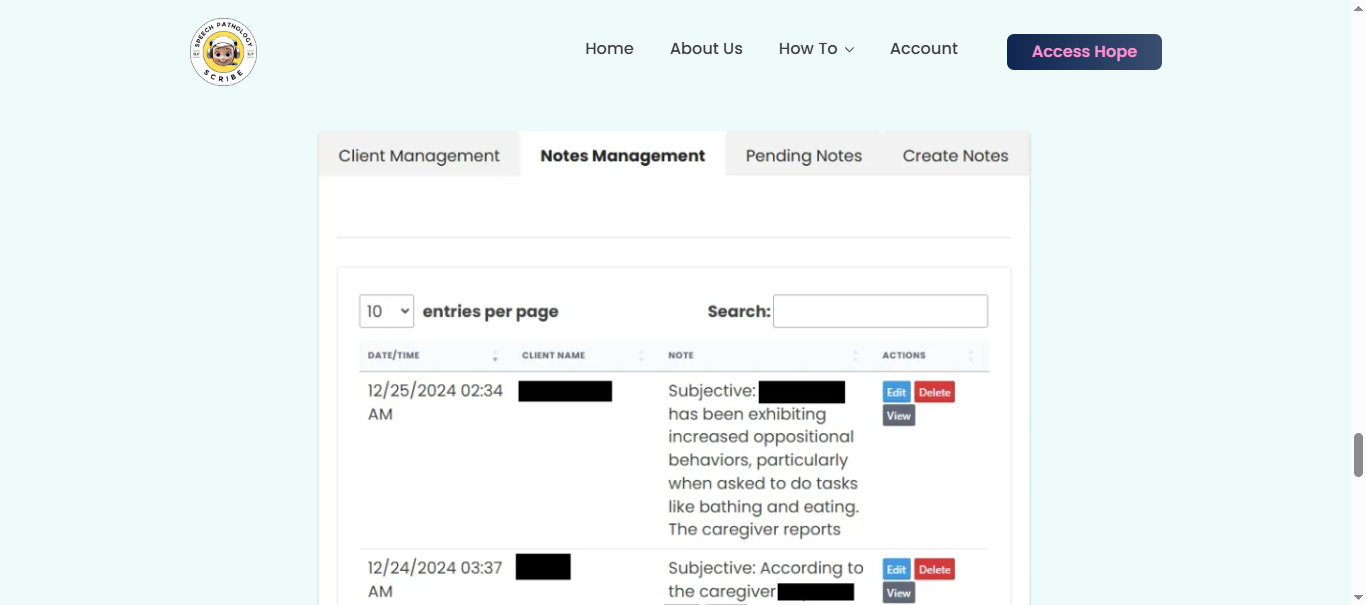The width and height of the screenshot is (1365, 605).
Task: Click the page vertical scrollbar thumb
Action: (x=1358, y=455)
